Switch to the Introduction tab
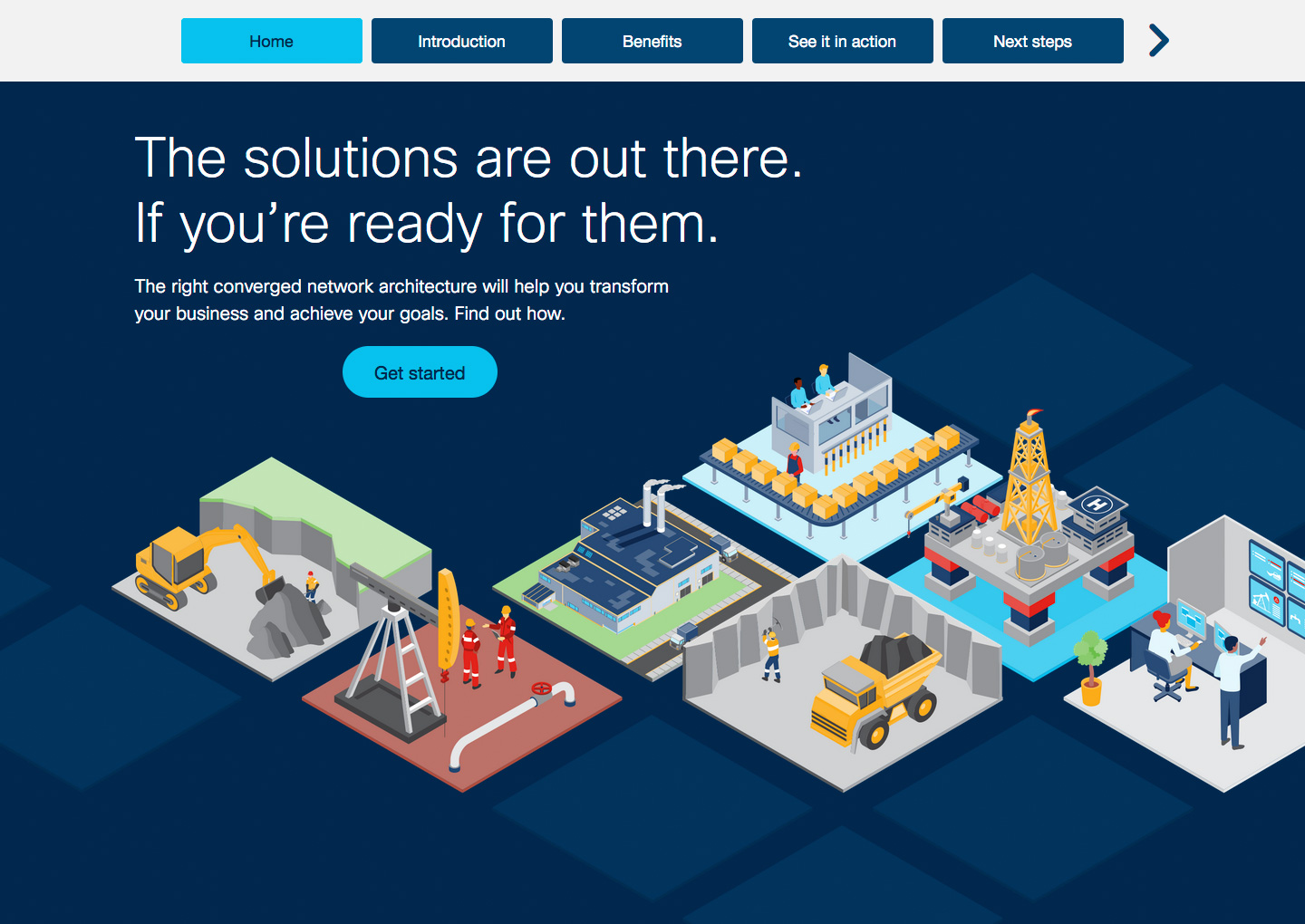The image size is (1305, 924). 461,41
